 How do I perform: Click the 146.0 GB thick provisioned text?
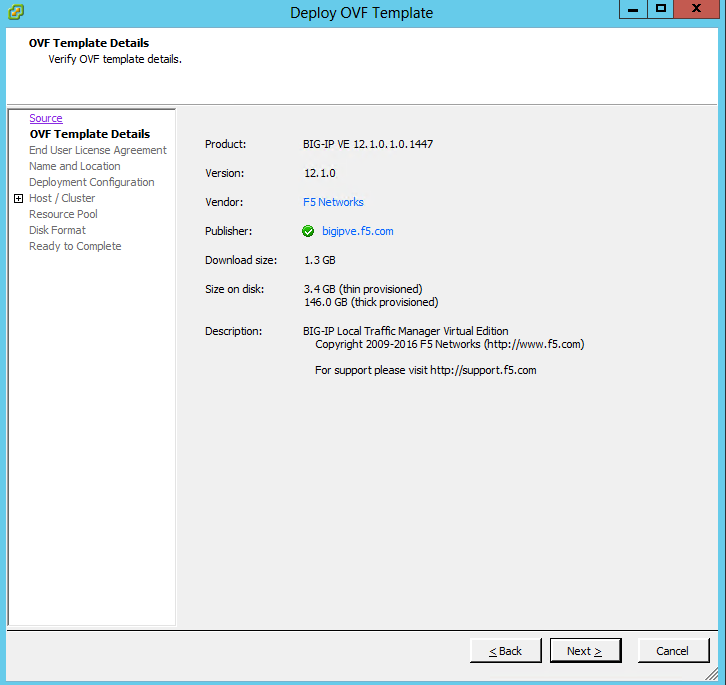371,302
